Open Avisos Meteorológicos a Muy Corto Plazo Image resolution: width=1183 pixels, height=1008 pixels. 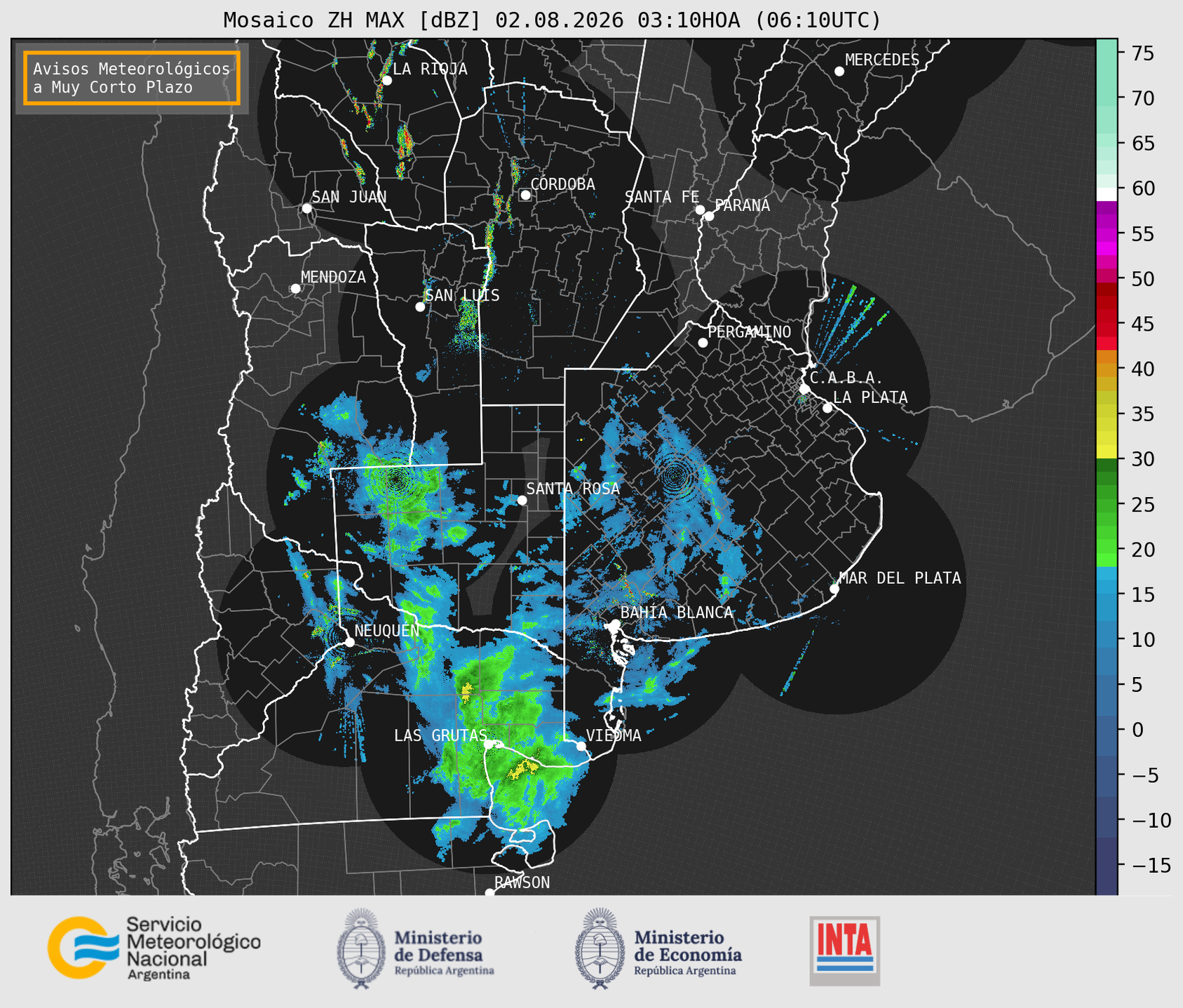coord(132,78)
